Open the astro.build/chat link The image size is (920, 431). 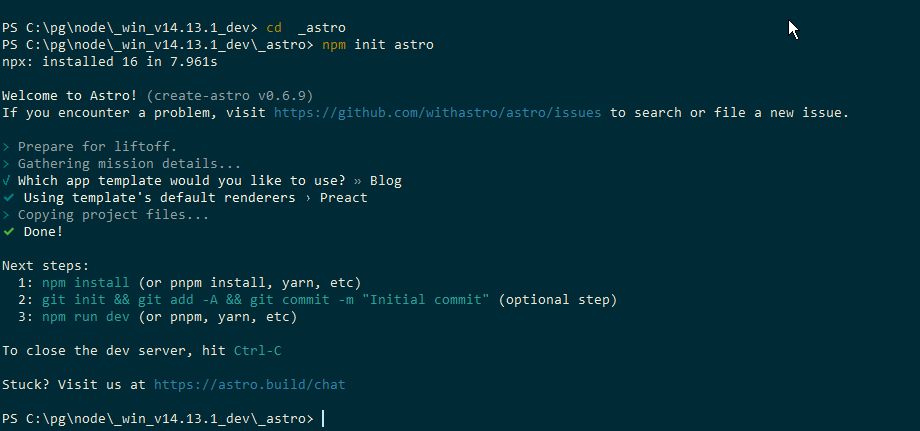[x=250, y=384]
